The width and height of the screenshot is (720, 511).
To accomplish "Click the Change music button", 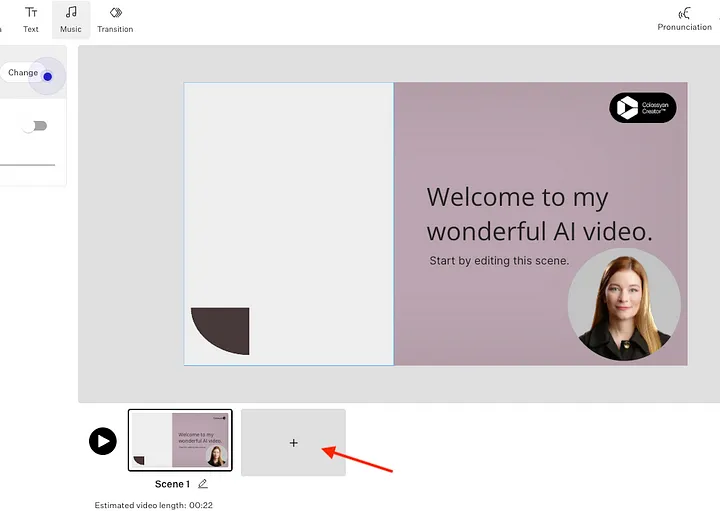I will click(23, 73).
